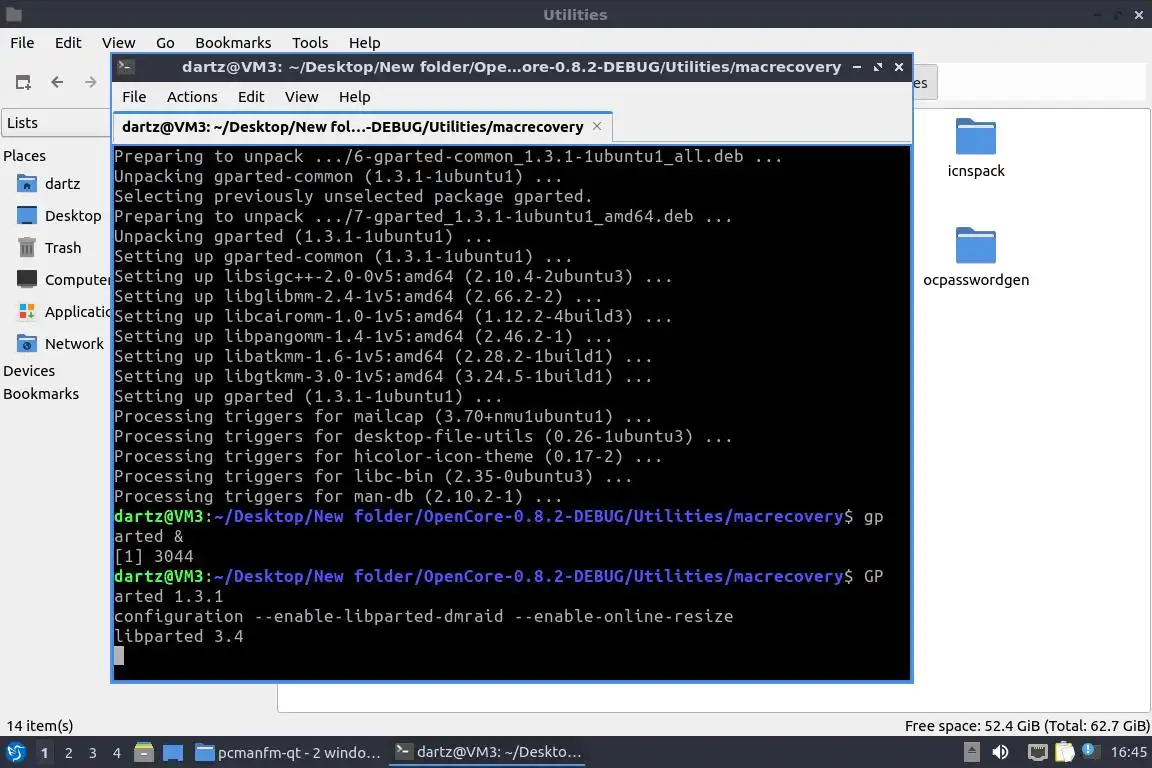Open the file manager Edit menu
The image size is (1152, 768).
[68, 43]
